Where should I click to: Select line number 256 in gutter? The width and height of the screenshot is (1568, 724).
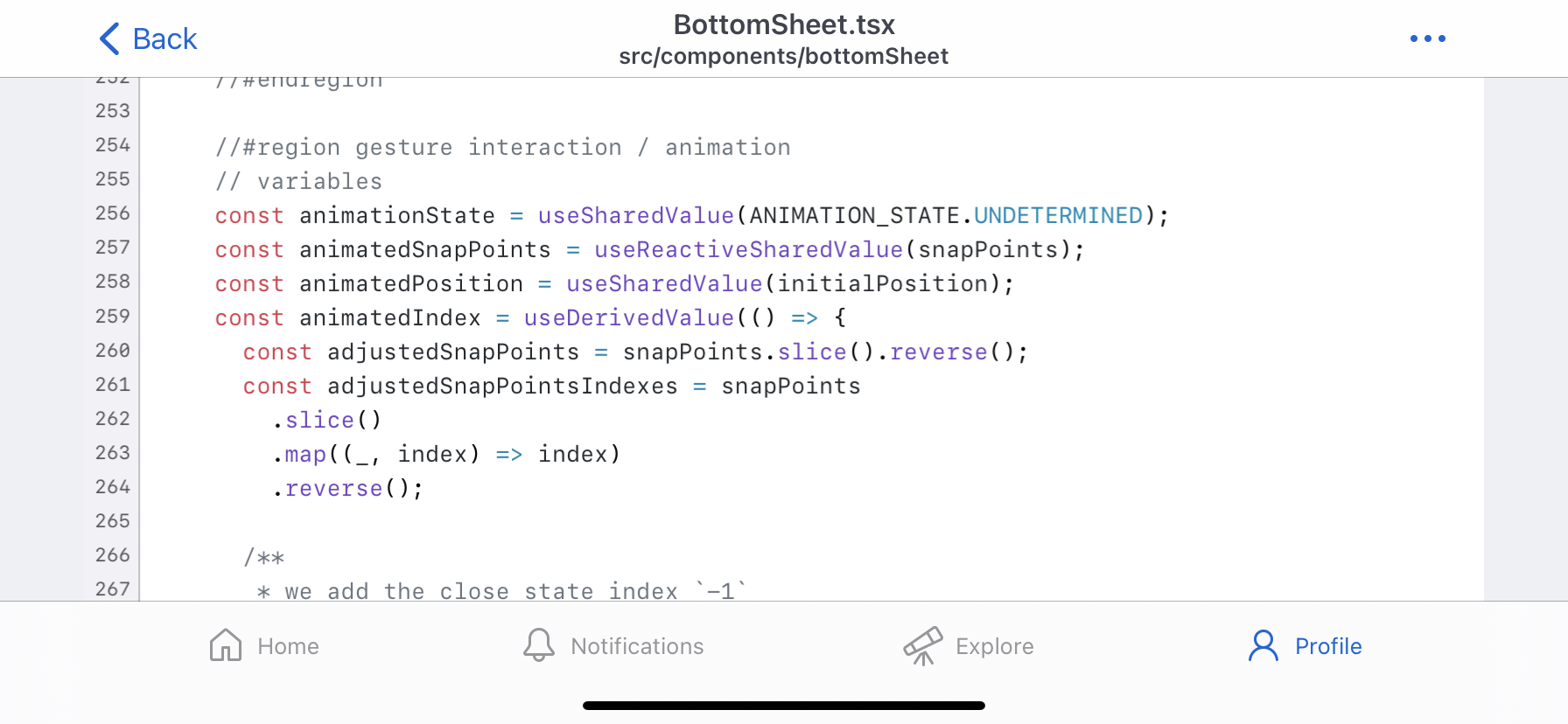[x=113, y=213]
